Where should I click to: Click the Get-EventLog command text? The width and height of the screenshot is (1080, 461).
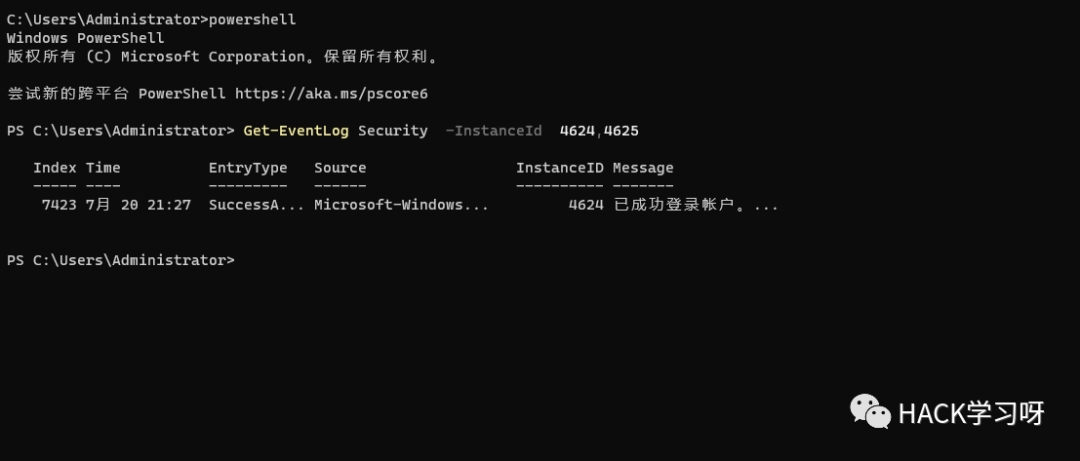(296, 131)
